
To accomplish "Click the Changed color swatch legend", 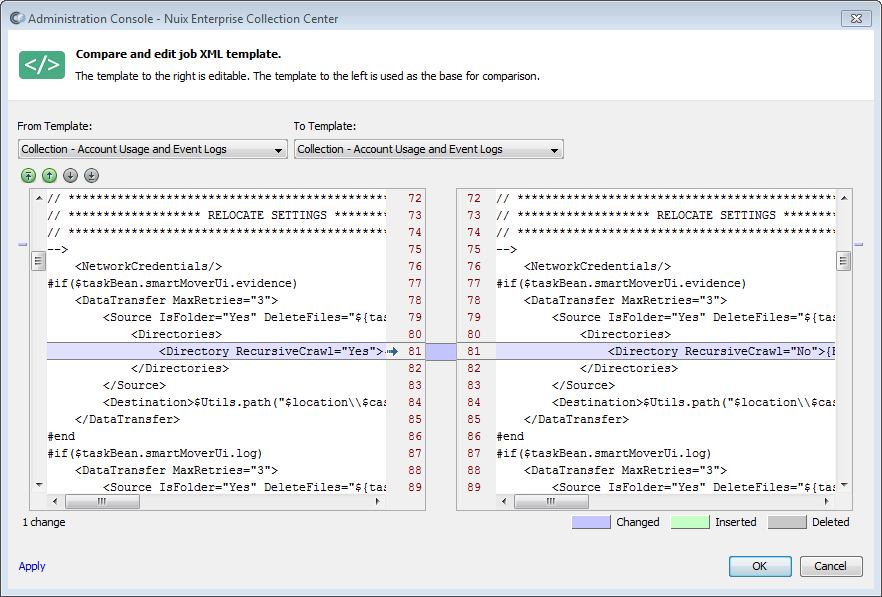I will pyautogui.click(x=591, y=522).
